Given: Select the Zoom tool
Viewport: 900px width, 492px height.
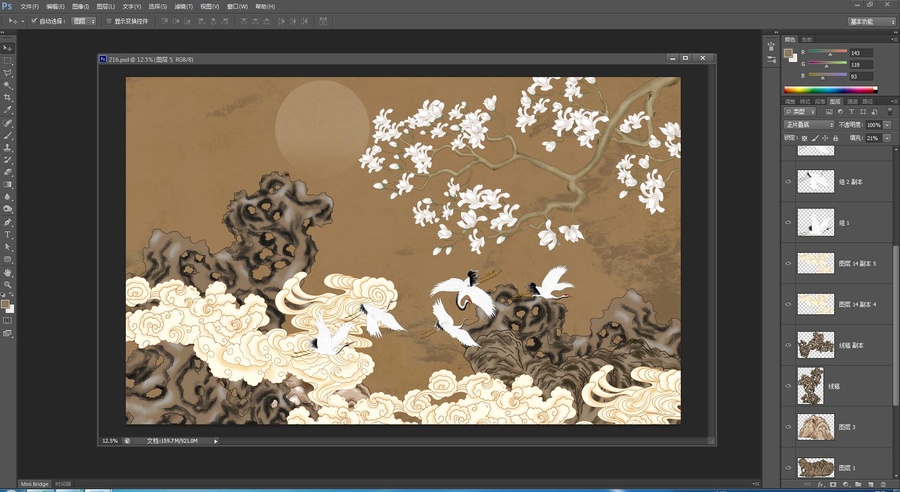Looking at the screenshot, I should coord(7,285).
